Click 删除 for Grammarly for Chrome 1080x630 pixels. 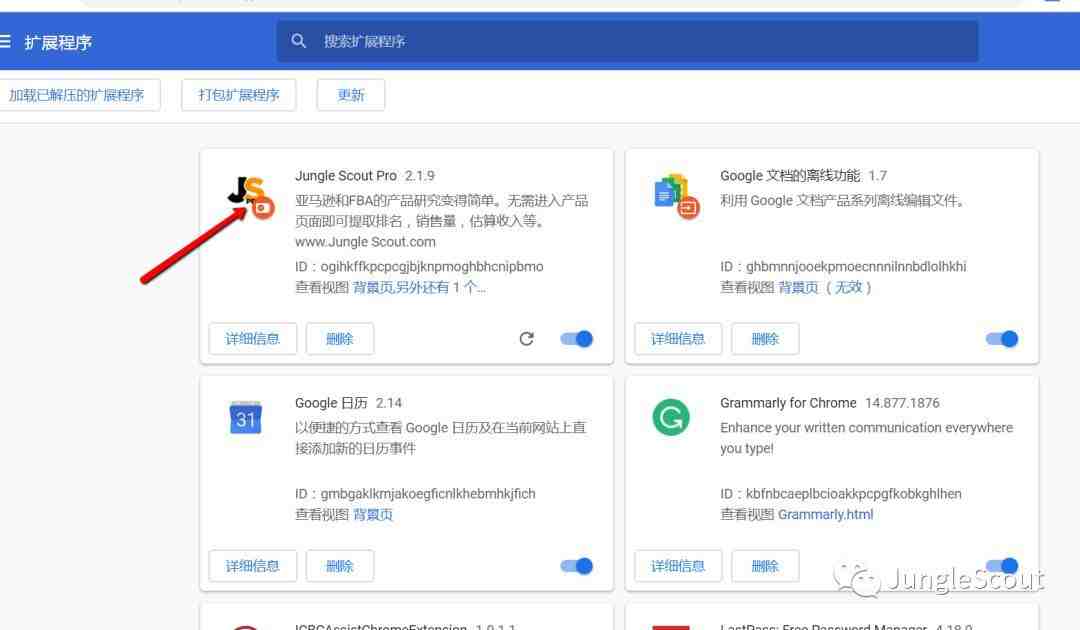(x=765, y=566)
